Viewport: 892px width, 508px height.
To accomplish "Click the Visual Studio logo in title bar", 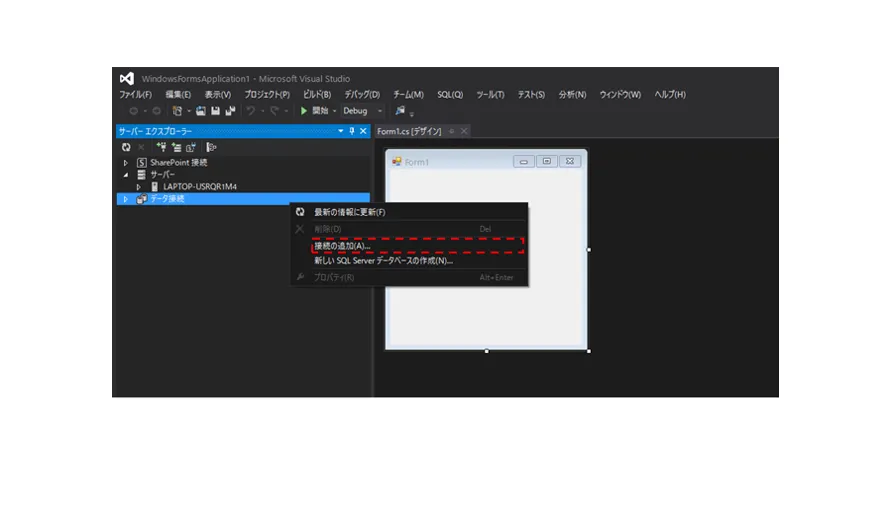I will click(x=127, y=78).
